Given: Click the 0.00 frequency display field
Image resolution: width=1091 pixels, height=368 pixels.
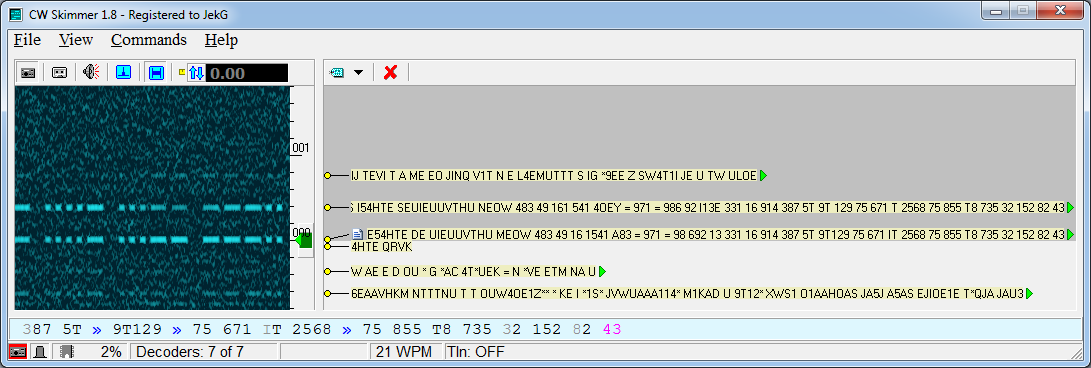Looking at the screenshot, I should click(247, 72).
